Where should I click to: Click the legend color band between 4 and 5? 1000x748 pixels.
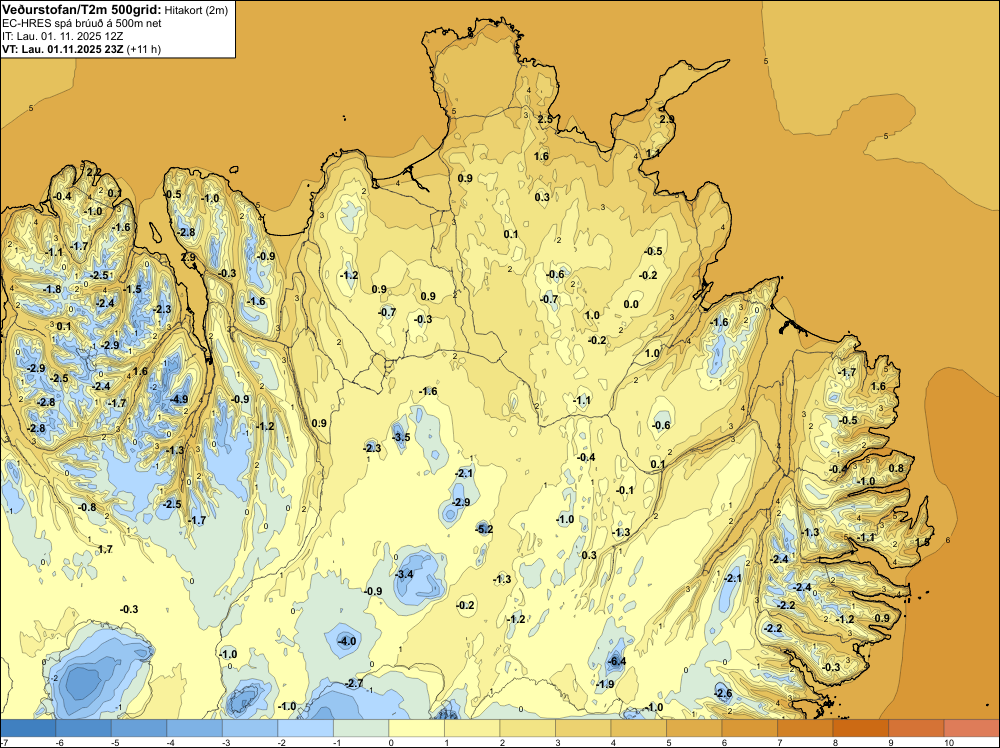tap(638, 728)
